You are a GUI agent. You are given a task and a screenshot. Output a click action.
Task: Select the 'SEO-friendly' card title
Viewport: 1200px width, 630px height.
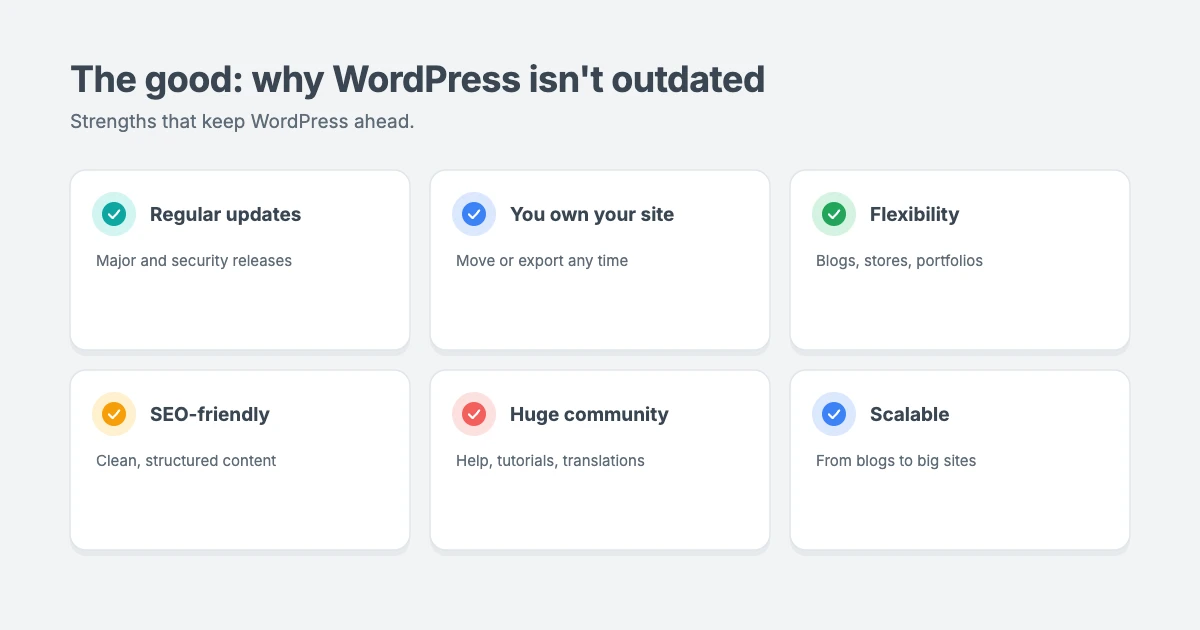[210, 414]
